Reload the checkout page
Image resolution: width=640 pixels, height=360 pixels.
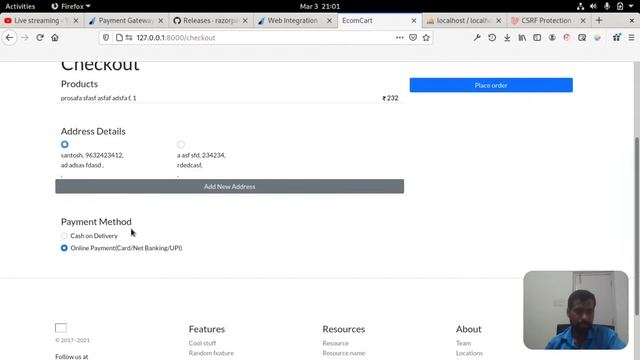tap(40, 38)
